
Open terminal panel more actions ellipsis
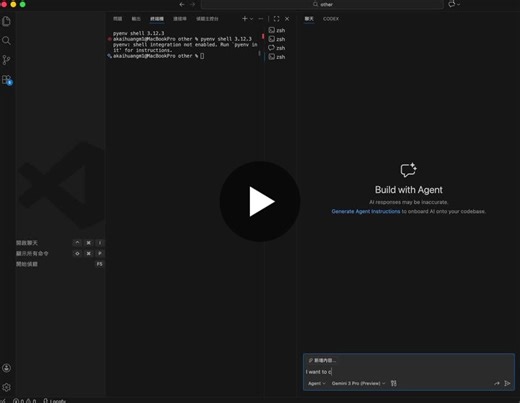click(x=261, y=19)
